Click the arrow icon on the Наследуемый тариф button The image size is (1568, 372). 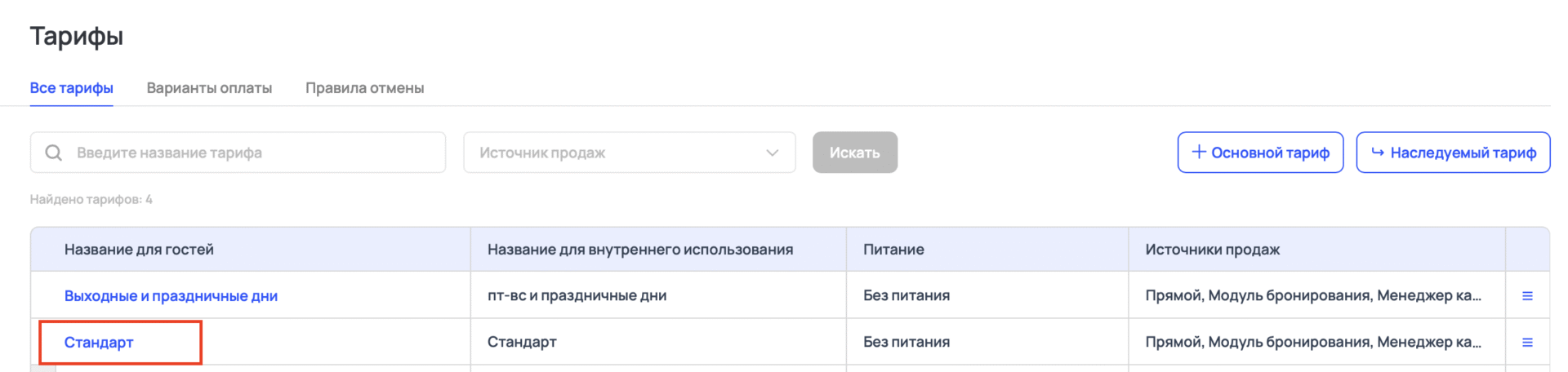coord(1378,152)
